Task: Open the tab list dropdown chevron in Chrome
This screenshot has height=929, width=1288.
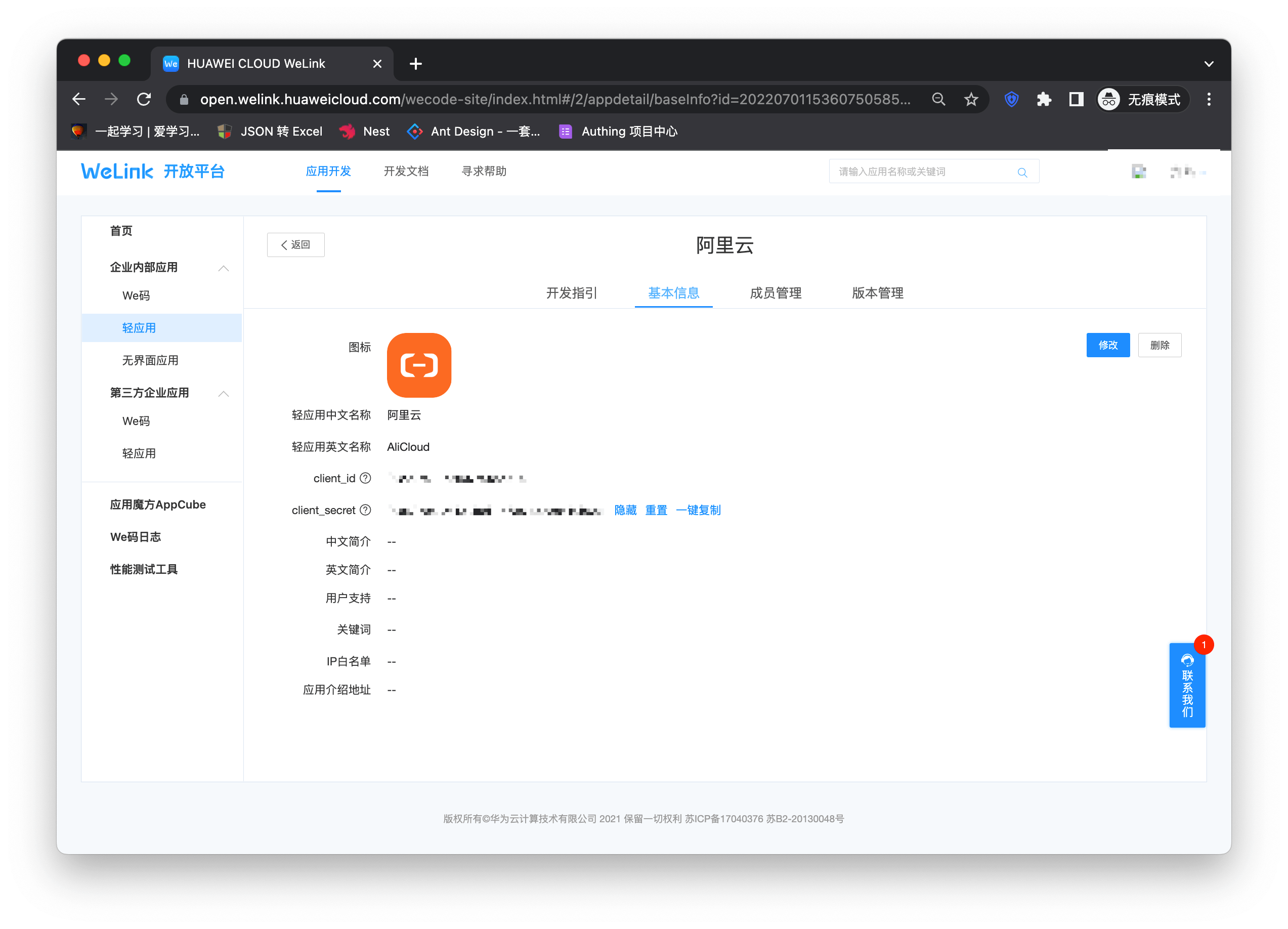Action: pos(1209,64)
